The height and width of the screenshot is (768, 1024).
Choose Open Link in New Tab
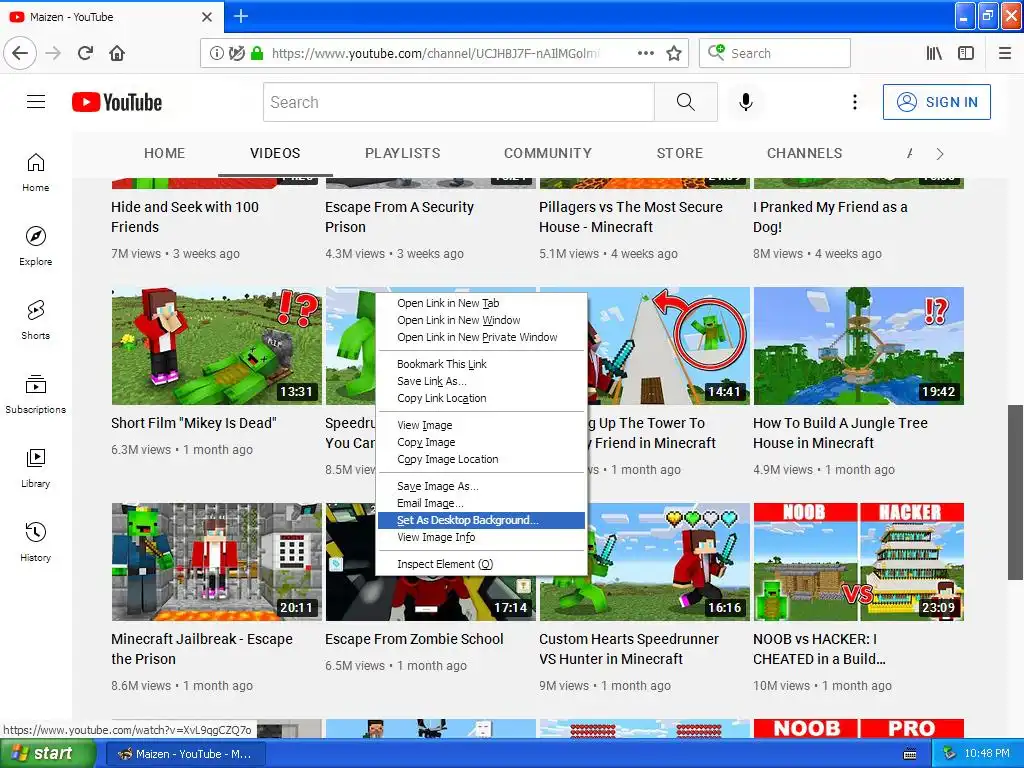pyautogui.click(x=481, y=303)
